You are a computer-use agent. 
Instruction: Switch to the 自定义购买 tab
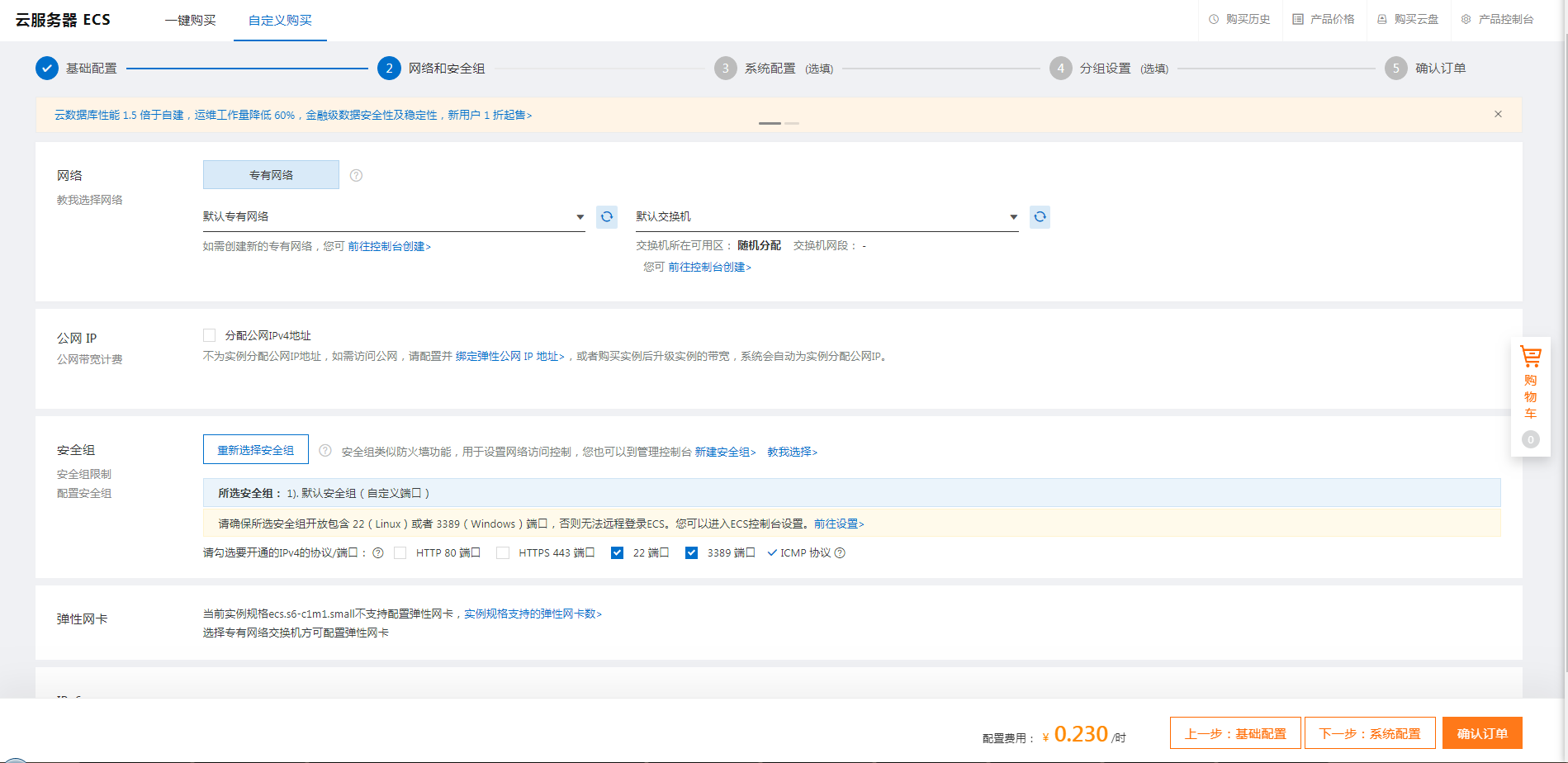(x=280, y=20)
